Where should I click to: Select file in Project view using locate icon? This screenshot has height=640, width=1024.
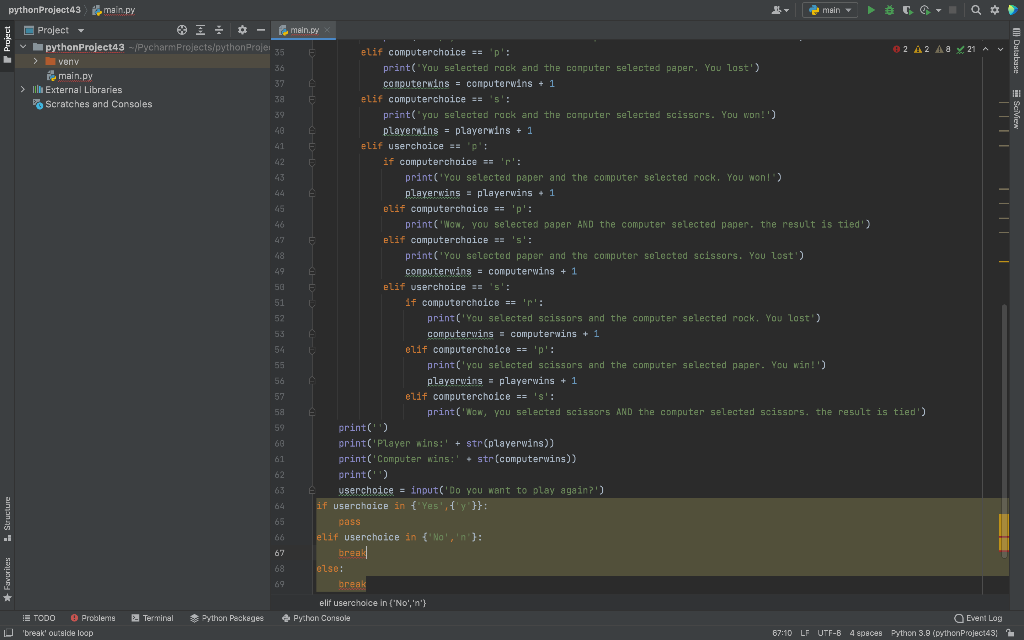coord(182,30)
